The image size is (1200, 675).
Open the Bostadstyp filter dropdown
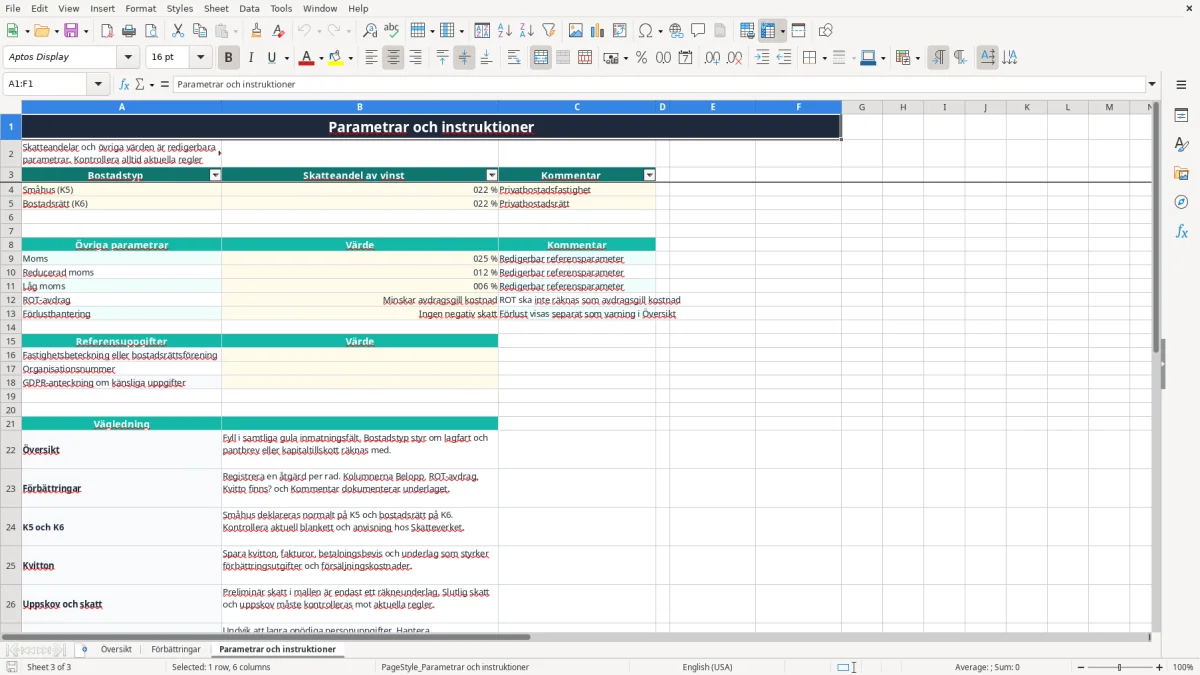[x=214, y=175]
